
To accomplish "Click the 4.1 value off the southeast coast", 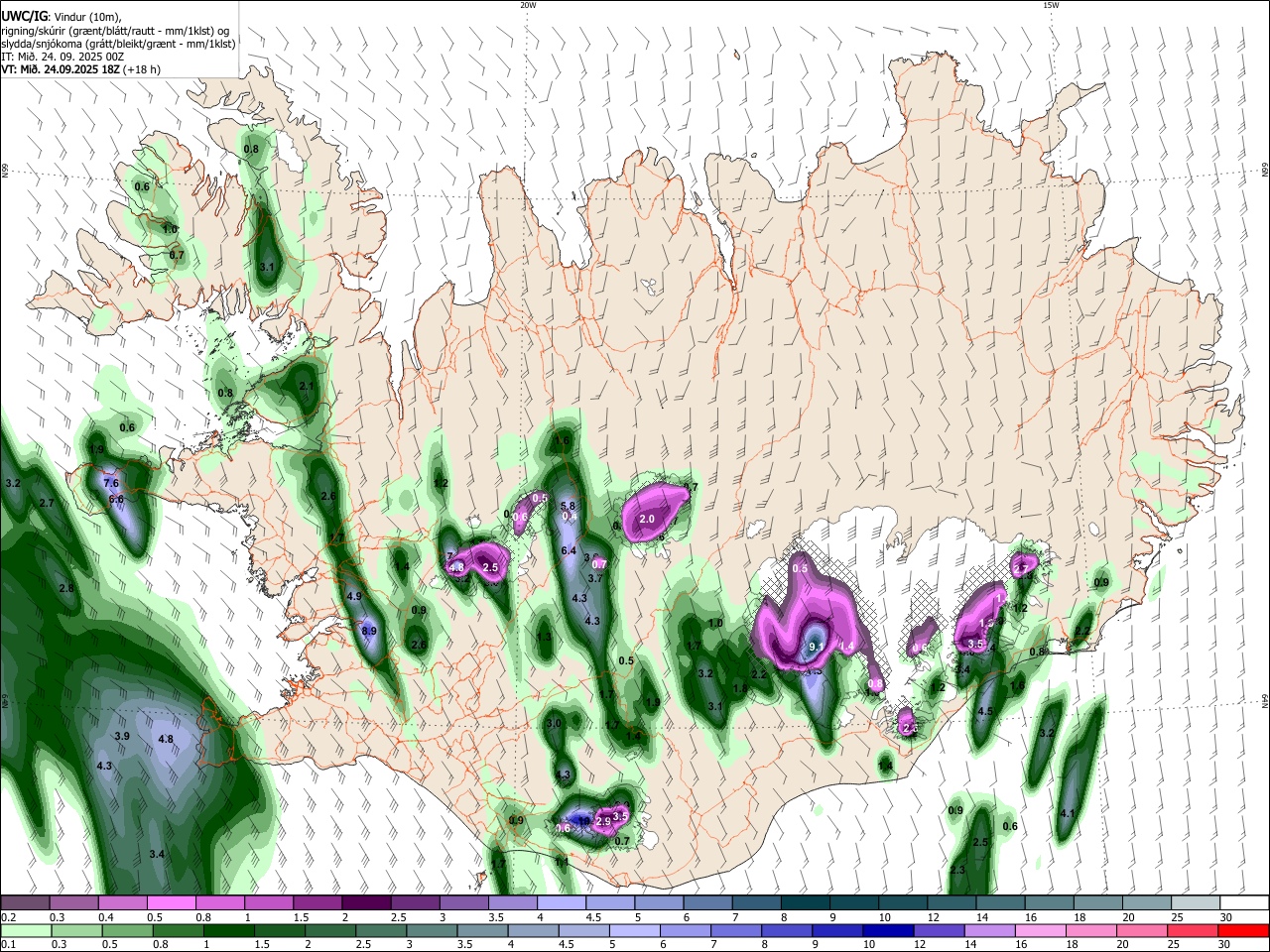I will [x=1068, y=813].
